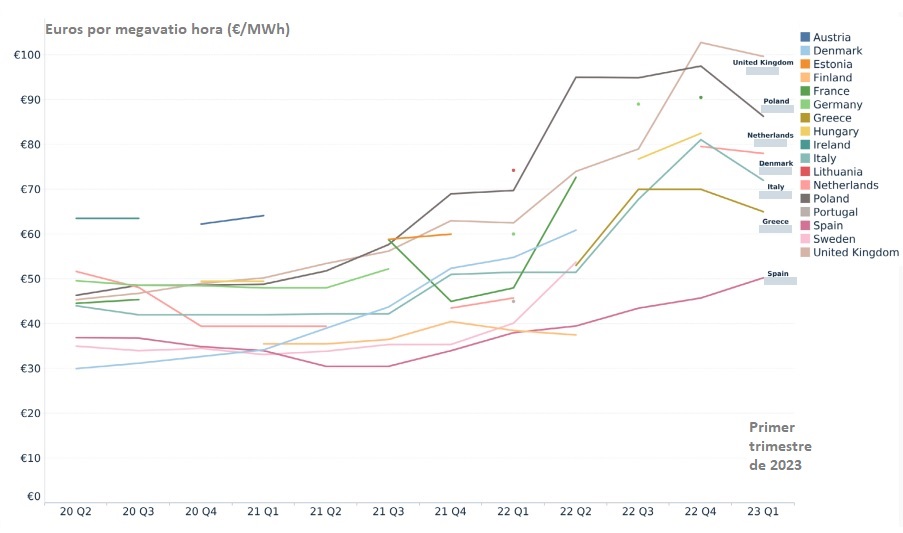Image resolution: width=903 pixels, height=533 pixels.
Task: Click the 20 Q2 x-axis label
Action: [76, 512]
